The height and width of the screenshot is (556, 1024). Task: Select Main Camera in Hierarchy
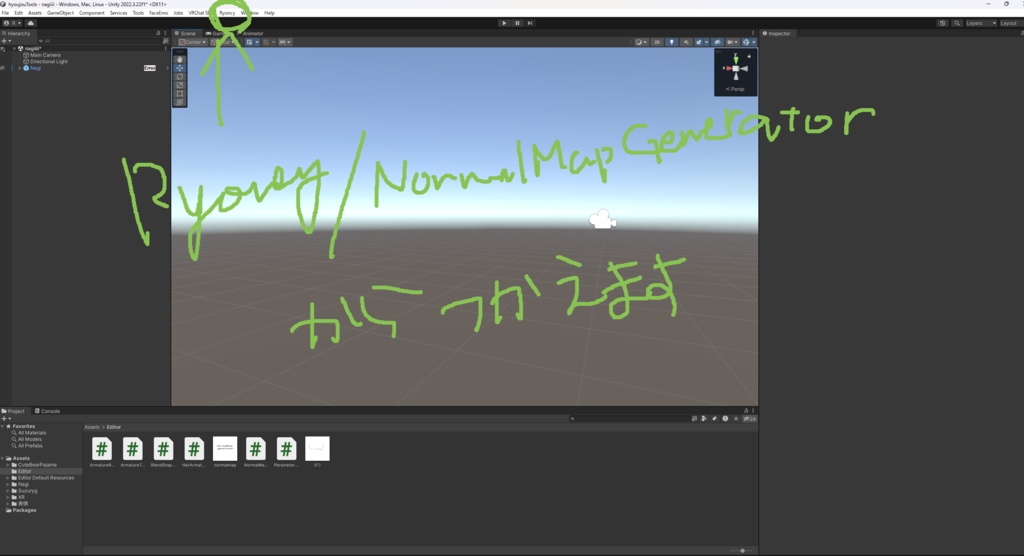[45, 55]
